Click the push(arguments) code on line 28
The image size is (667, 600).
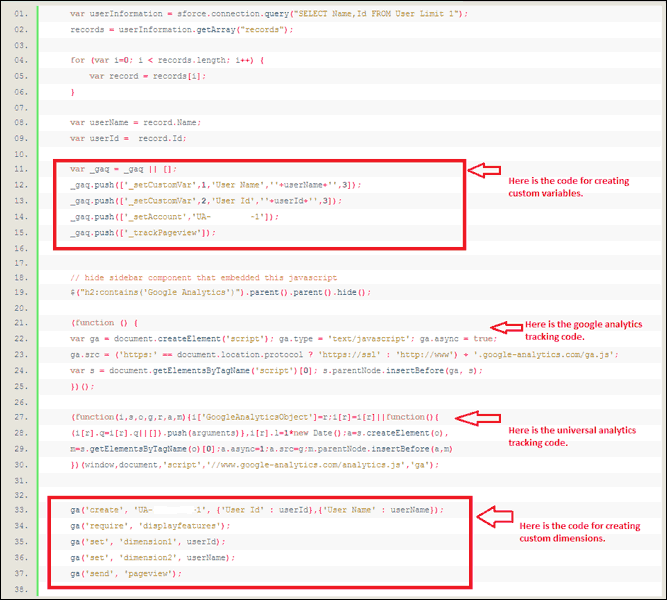pos(259,433)
